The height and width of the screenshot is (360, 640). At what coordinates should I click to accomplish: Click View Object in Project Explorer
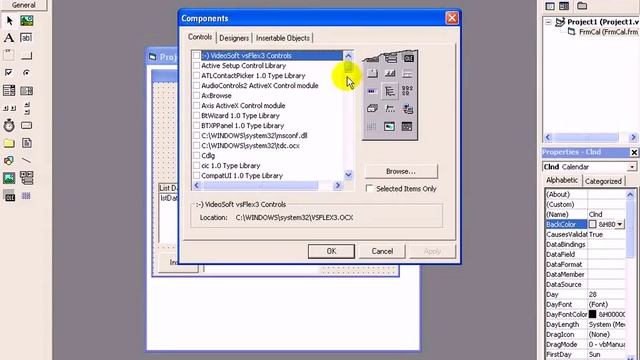[x=564, y=6]
